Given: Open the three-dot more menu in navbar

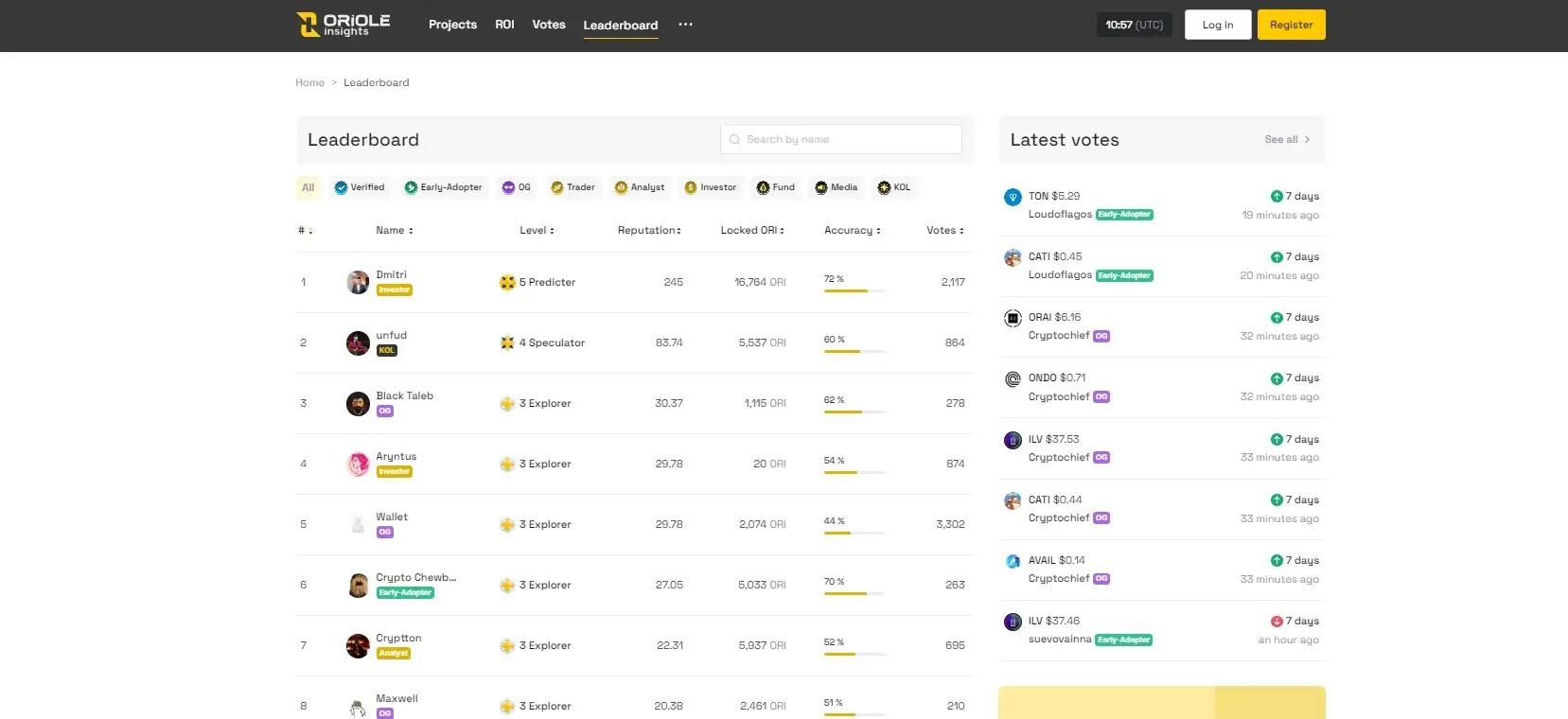Looking at the screenshot, I should pyautogui.click(x=685, y=25).
